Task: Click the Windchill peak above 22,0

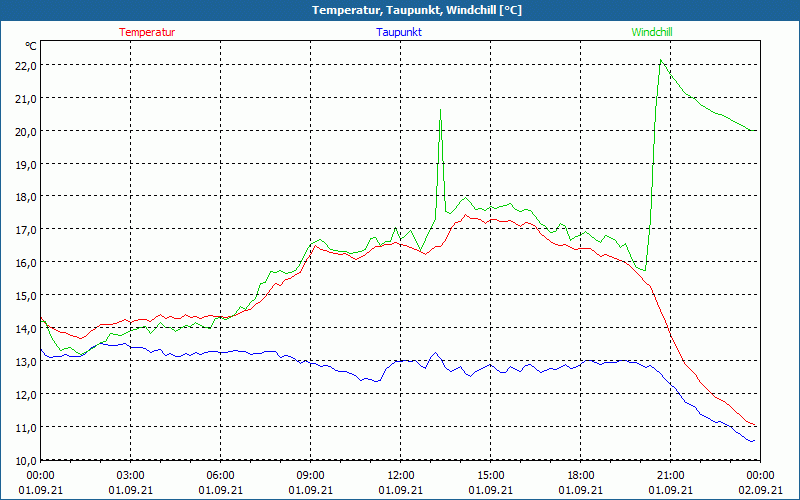Action: point(661,60)
